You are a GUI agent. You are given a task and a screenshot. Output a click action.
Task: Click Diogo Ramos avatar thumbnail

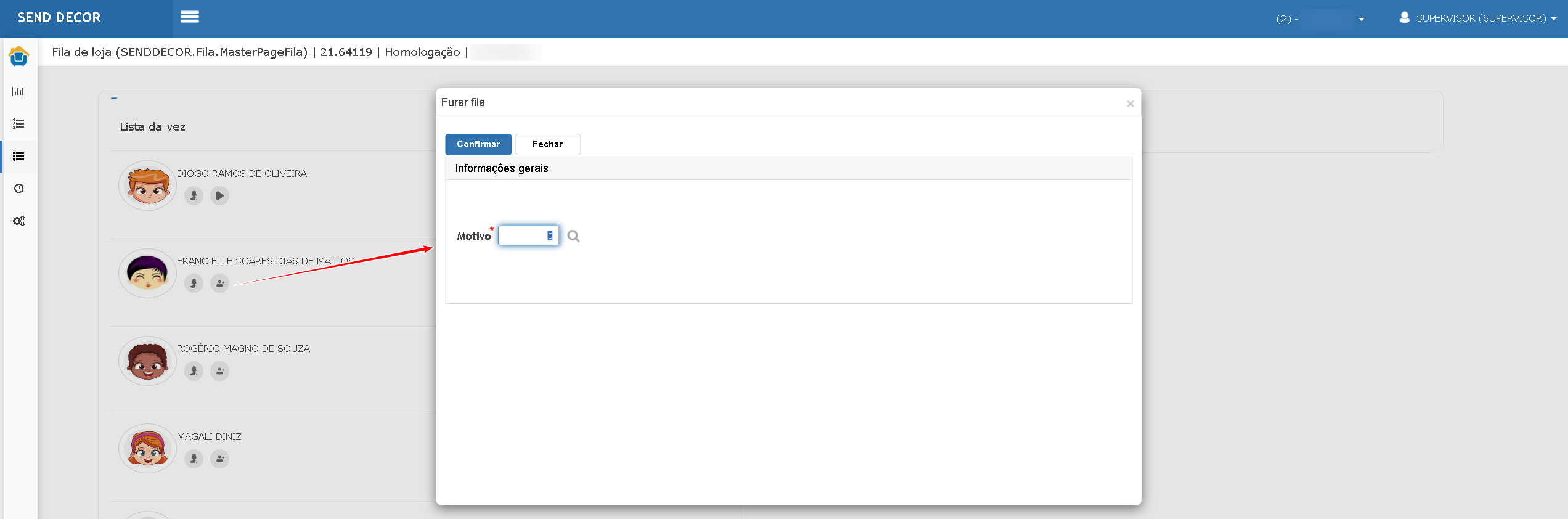147,186
